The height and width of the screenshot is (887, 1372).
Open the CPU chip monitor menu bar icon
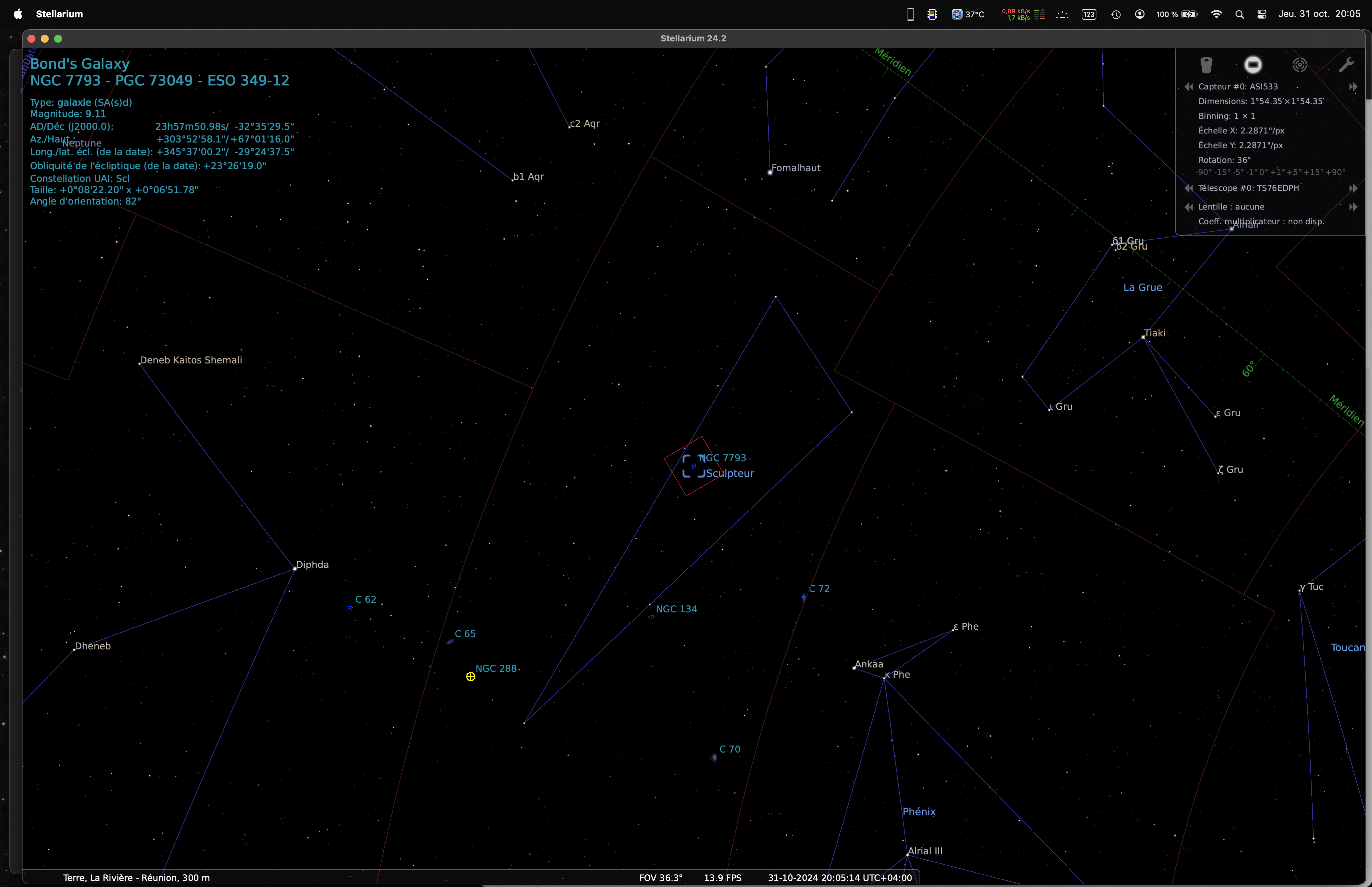(932, 14)
